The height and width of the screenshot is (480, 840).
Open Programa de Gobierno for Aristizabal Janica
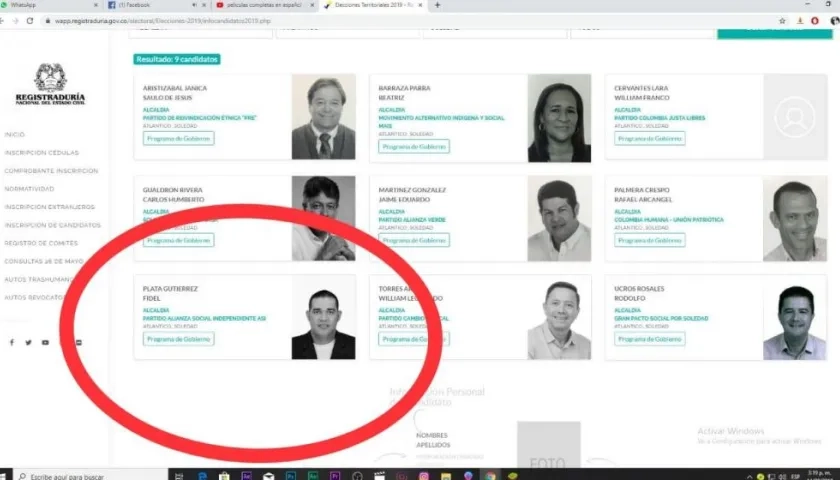[x=178, y=138]
